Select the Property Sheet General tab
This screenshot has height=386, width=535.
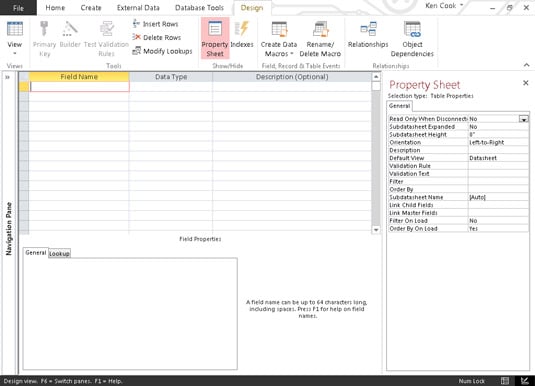[x=399, y=106]
